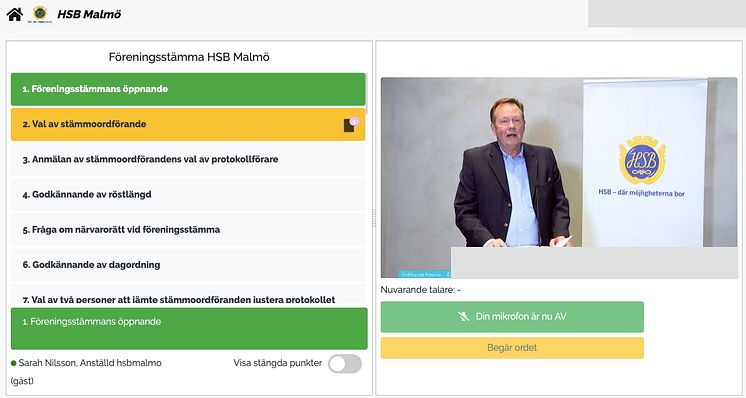This screenshot has width=746, height=398.
Task: Click the muted microphone icon
Action: [x=463, y=317]
